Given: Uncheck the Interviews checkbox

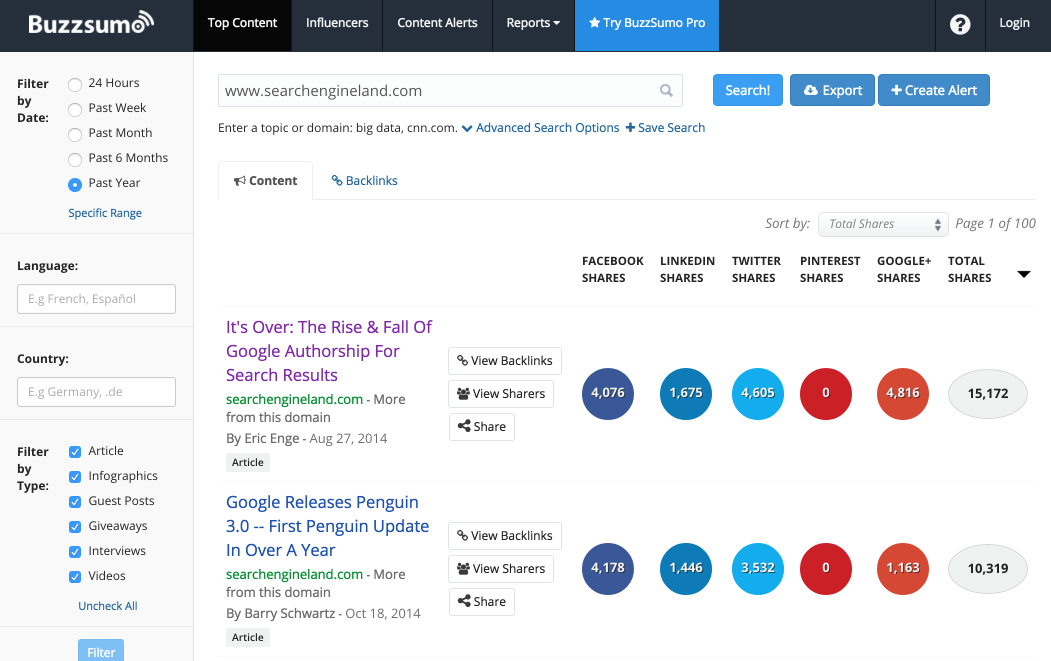Looking at the screenshot, I should pyautogui.click(x=75, y=552).
